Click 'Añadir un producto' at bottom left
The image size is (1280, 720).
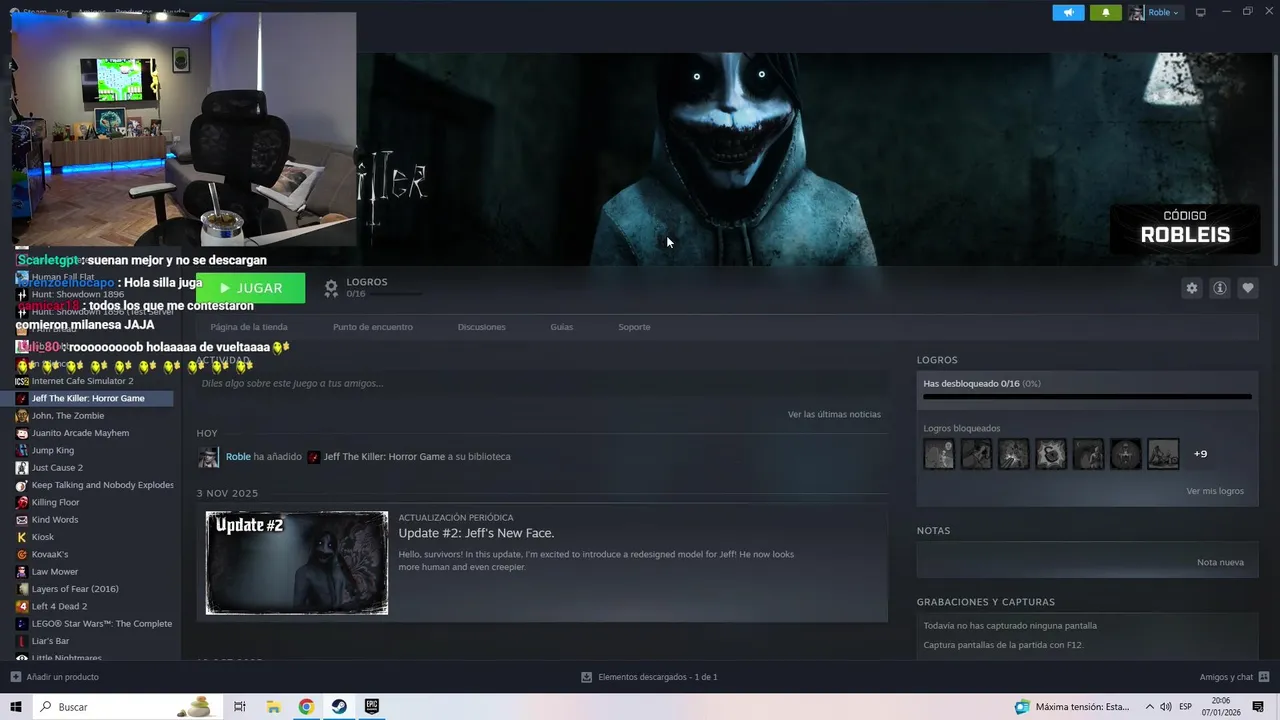[55, 677]
